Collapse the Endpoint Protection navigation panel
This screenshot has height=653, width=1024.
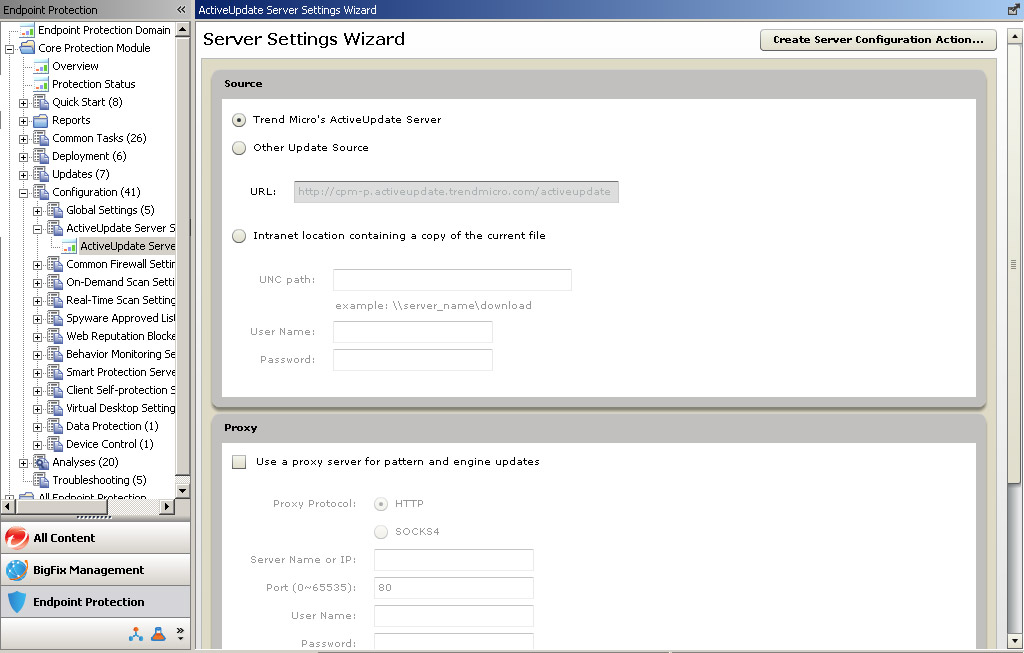pyautogui.click(x=181, y=9)
